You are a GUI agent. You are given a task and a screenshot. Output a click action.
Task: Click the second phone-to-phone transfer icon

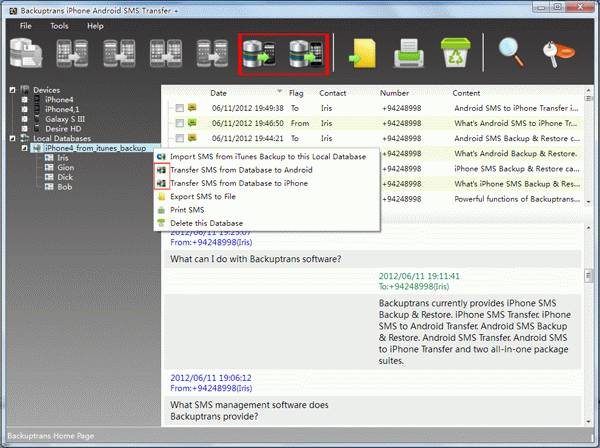click(119, 54)
